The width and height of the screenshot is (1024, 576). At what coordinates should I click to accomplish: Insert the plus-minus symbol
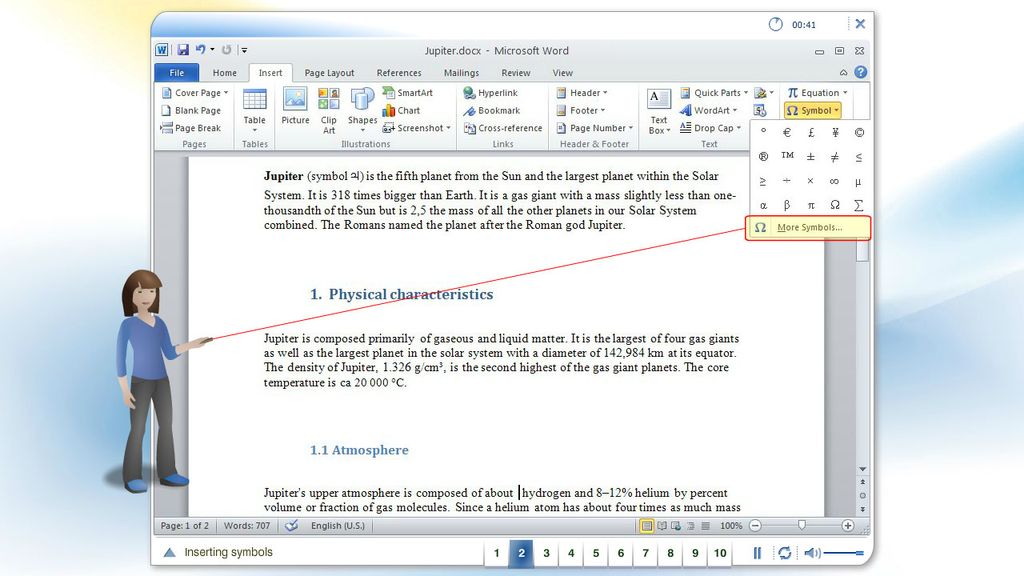coord(810,157)
